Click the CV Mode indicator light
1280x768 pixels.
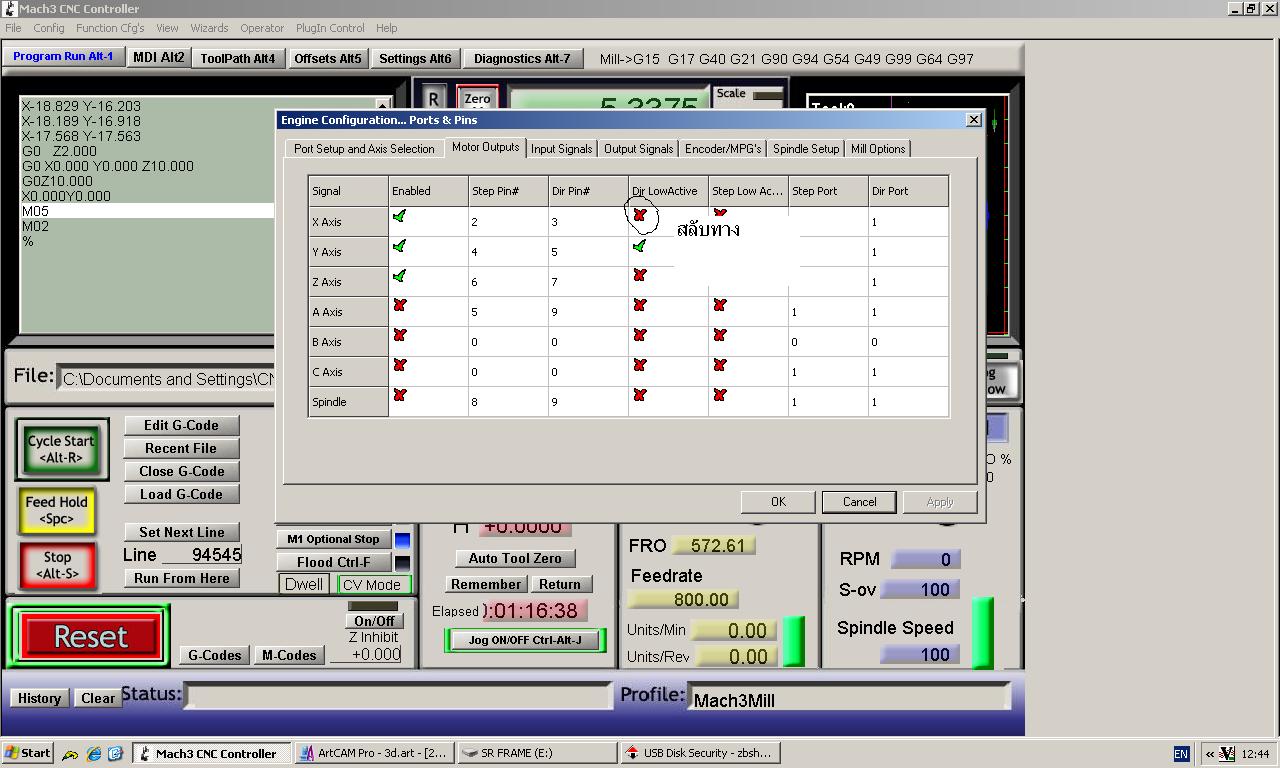(x=374, y=584)
